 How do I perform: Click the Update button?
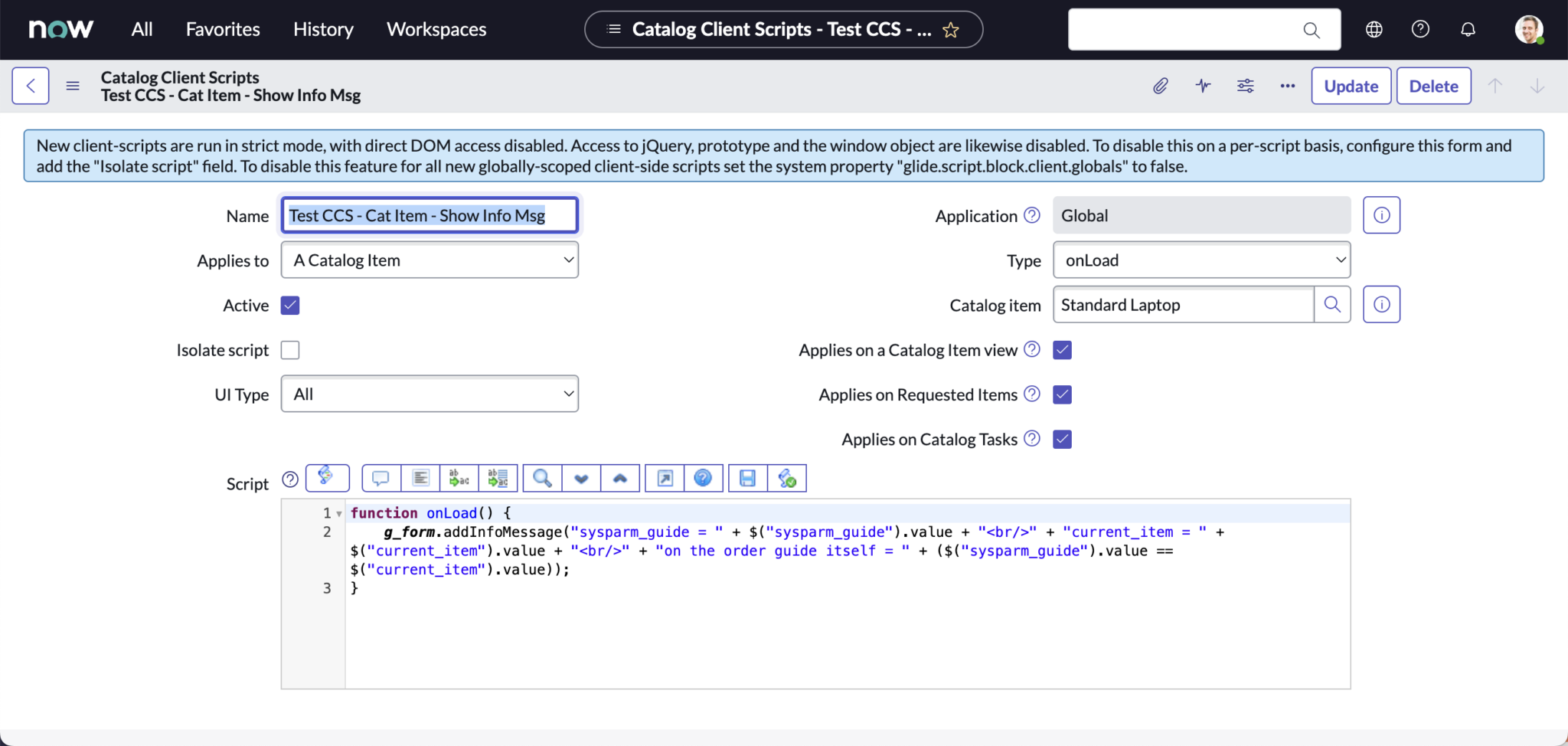(1349, 85)
